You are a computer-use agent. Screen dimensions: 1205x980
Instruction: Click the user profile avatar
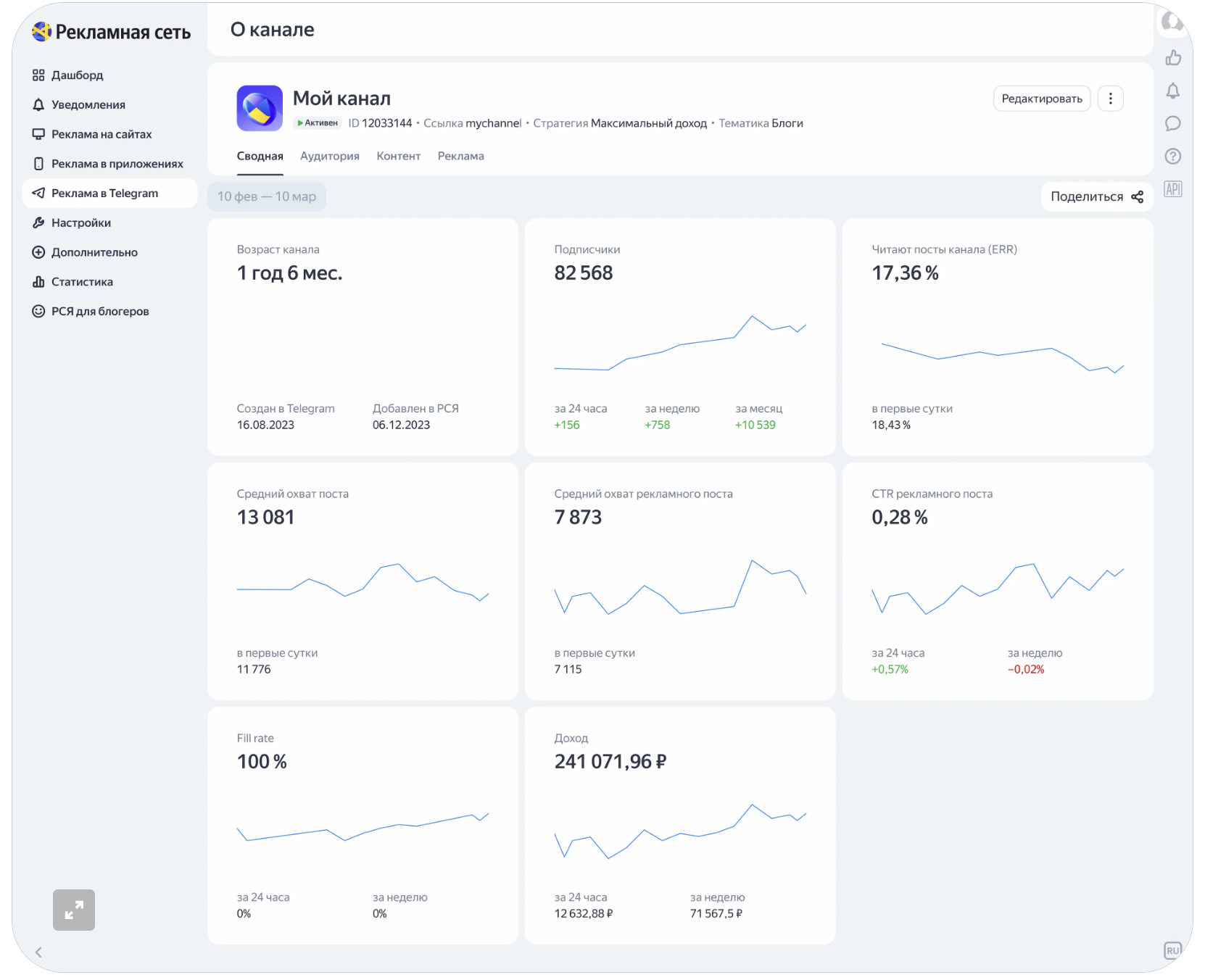point(1171,22)
